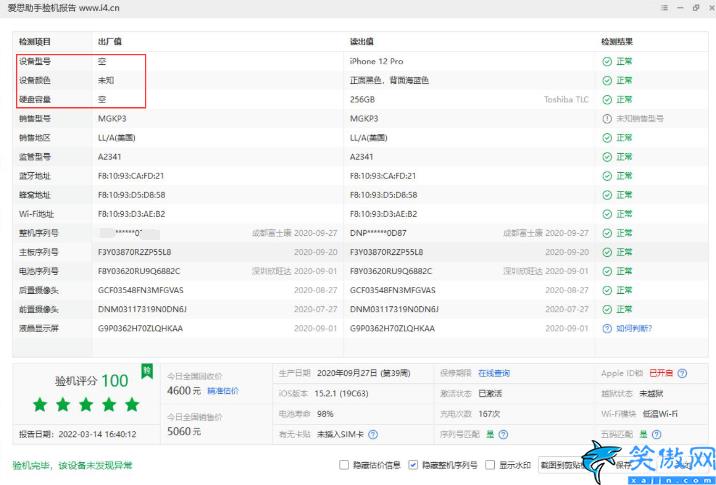The image size is (716, 485).
Task: Click production date 2020年09月27日 (第39周)
Action: (363, 373)
